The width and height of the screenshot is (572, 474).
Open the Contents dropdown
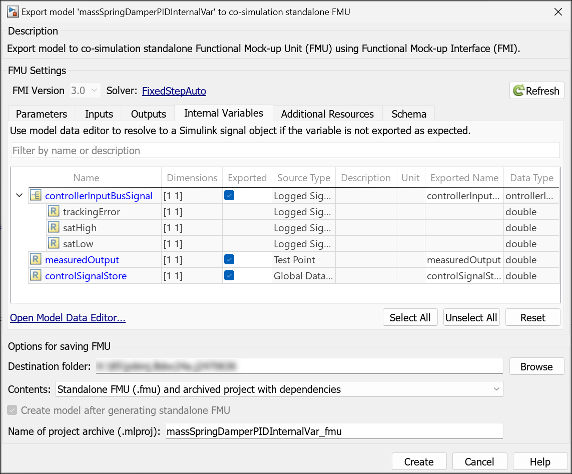point(279,389)
